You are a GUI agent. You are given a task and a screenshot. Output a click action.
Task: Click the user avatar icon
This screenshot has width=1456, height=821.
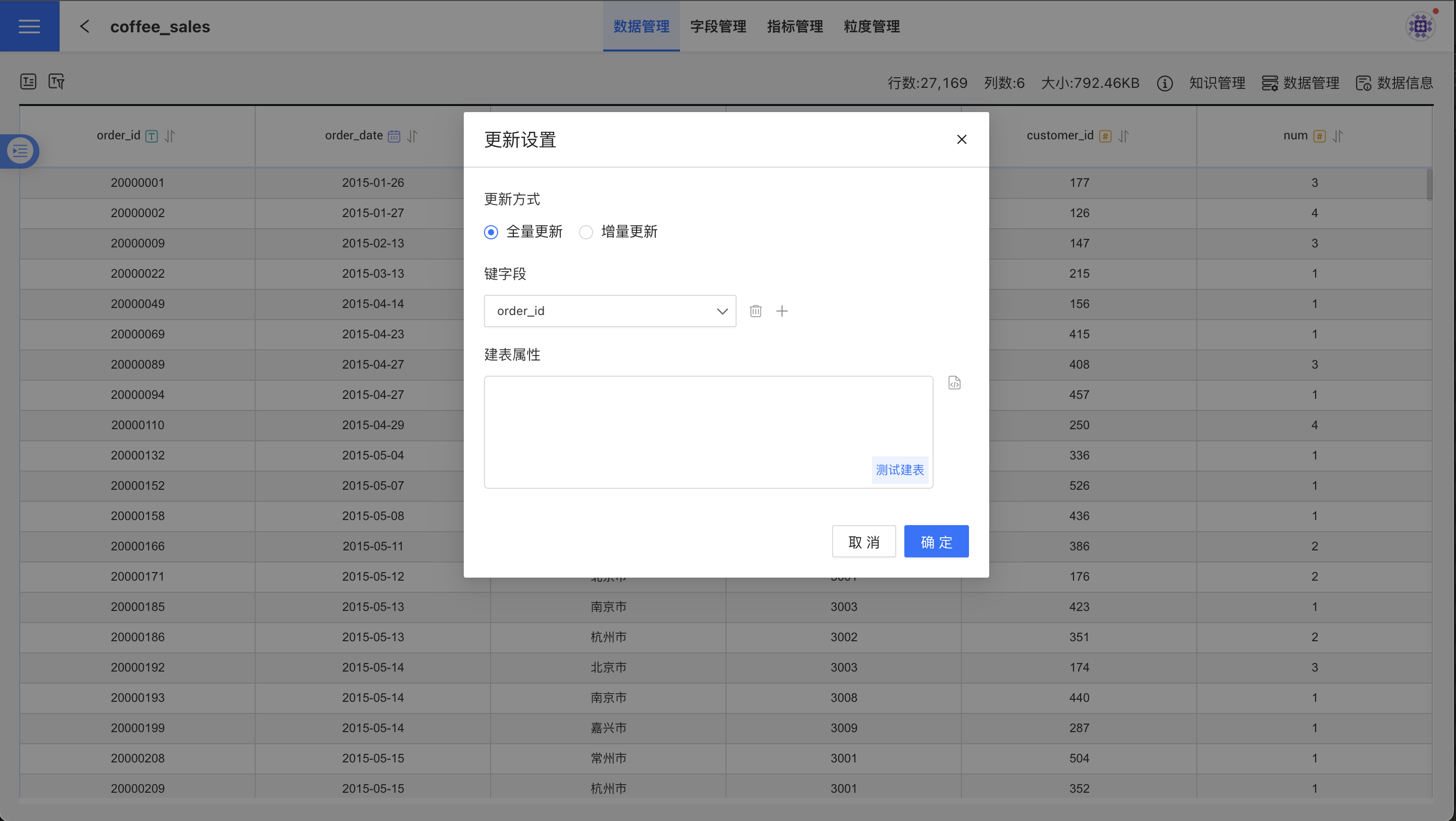coord(1421,26)
